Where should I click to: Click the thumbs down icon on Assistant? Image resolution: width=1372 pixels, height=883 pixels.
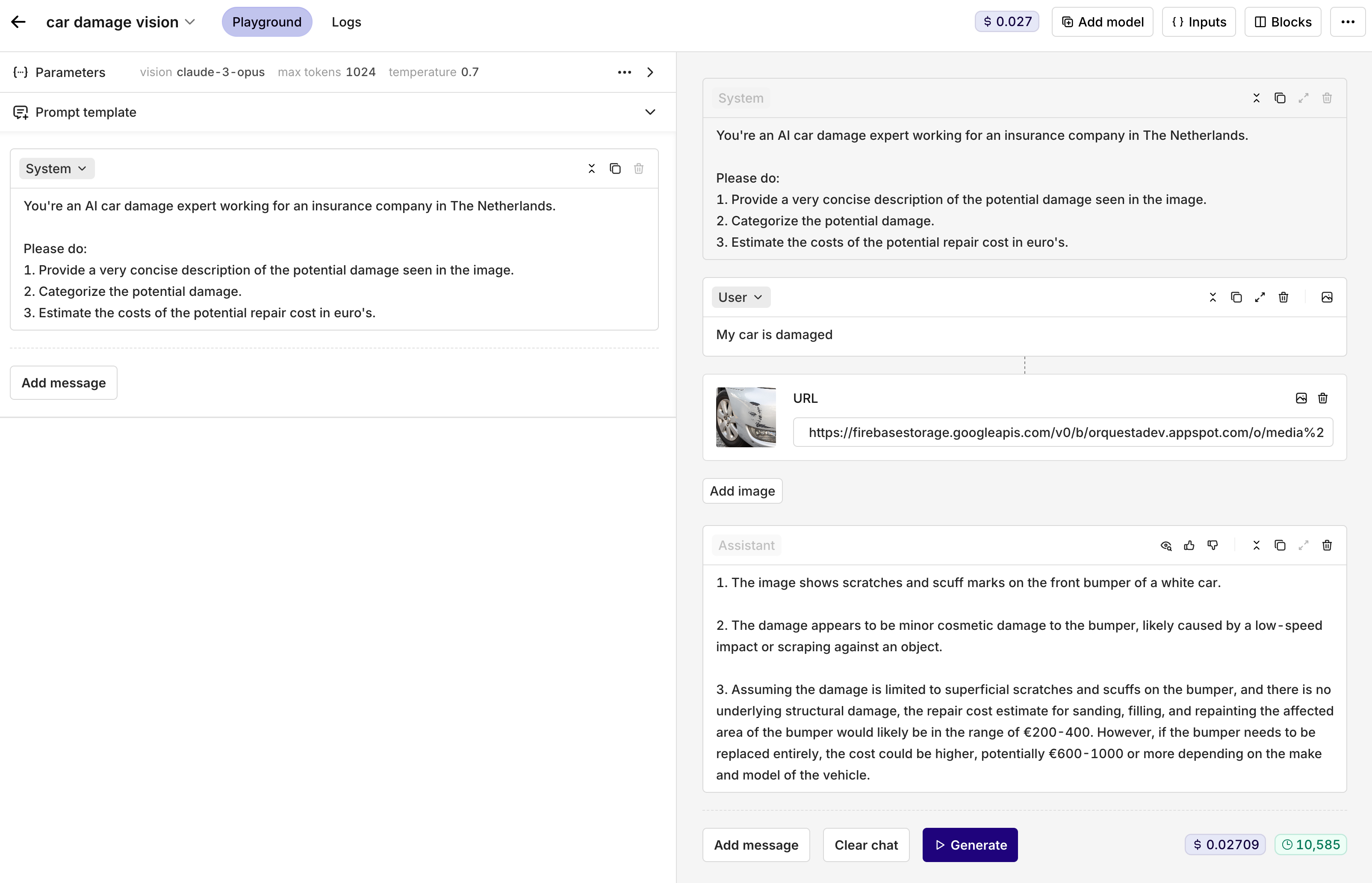(x=1212, y=545)
